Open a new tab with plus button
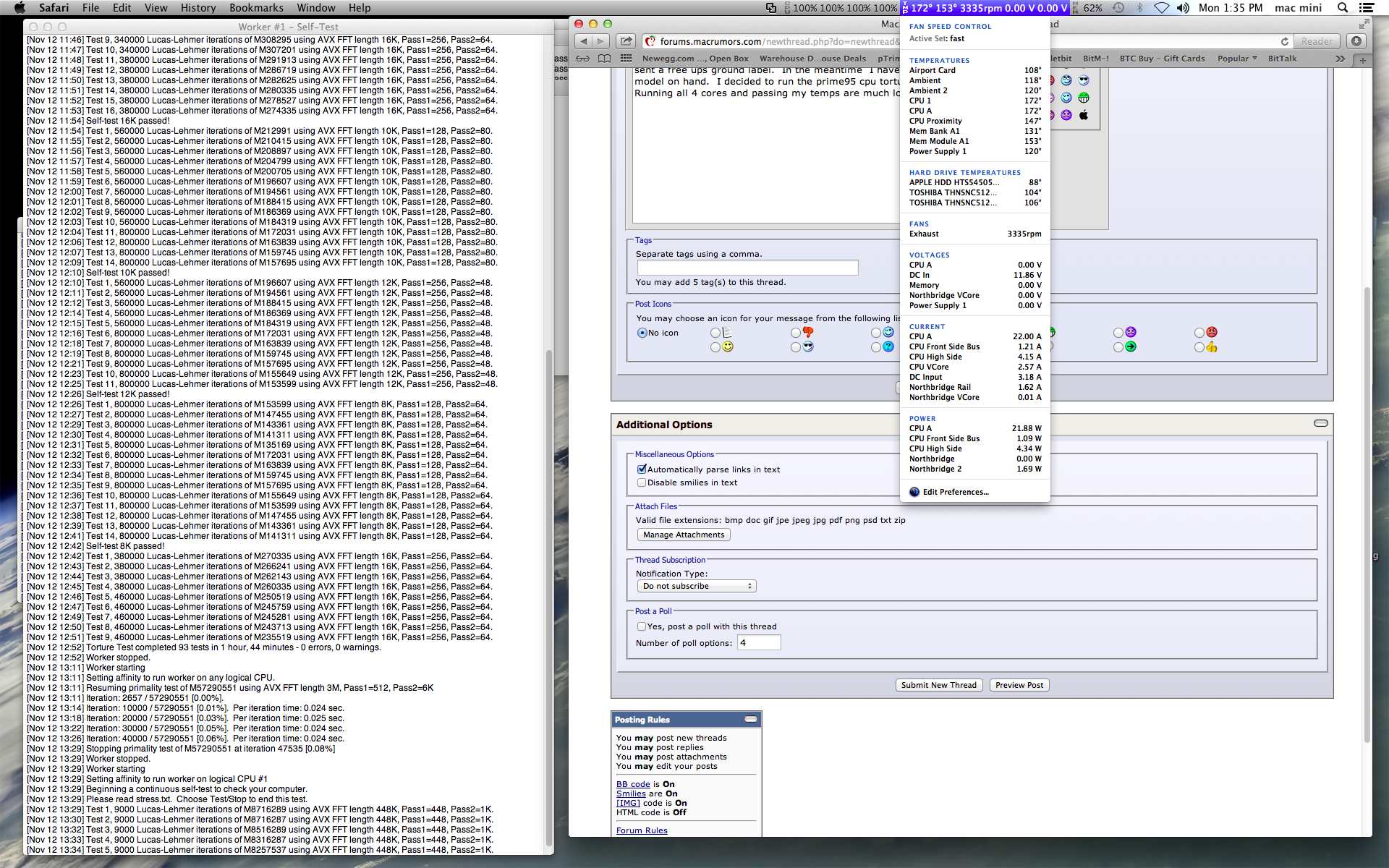The height and width of the screenshot is (868, 1389). click(x=1362, y=59)
